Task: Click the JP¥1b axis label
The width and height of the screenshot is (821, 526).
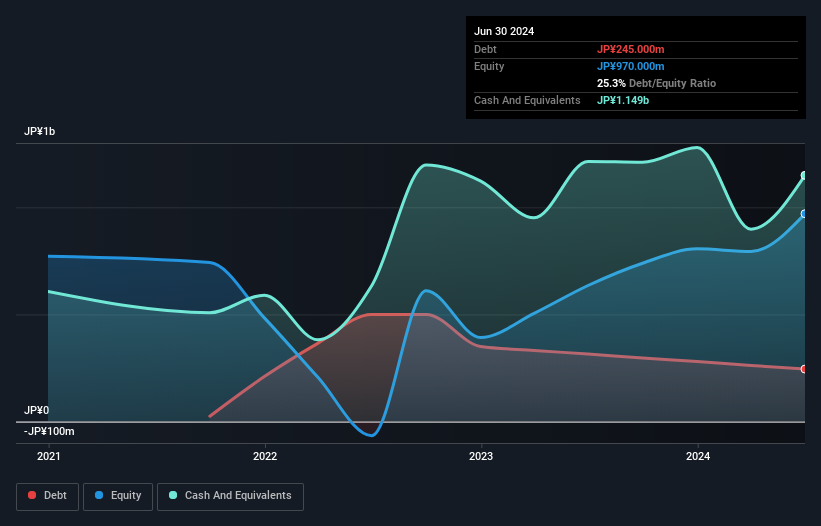Action: 39,131
